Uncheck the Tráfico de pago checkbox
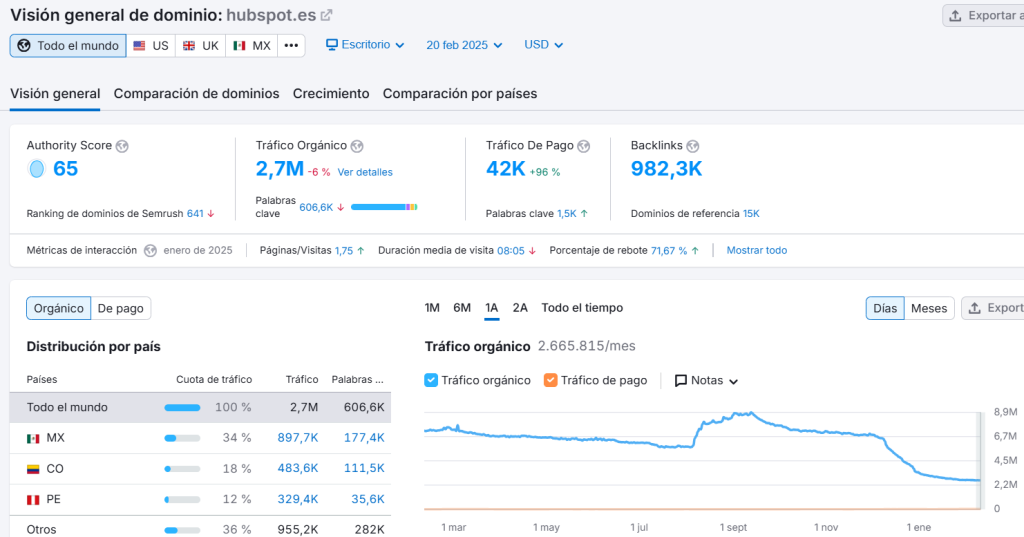Viewport: 1024px width, 537px height. point(551,380)
